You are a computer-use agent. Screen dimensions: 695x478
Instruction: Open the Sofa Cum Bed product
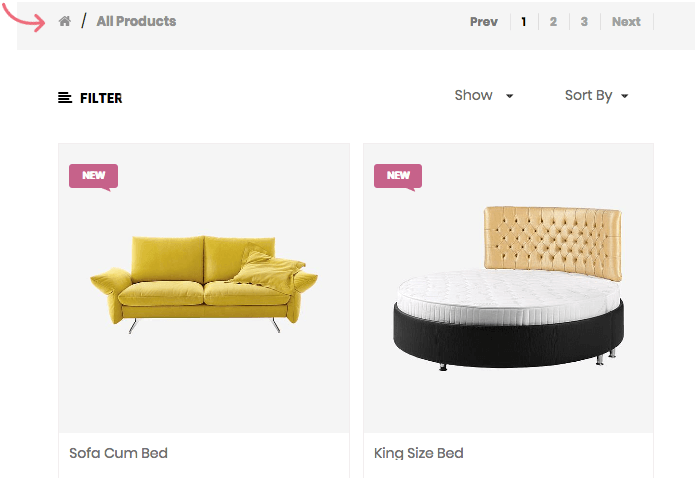coord(118,453)
